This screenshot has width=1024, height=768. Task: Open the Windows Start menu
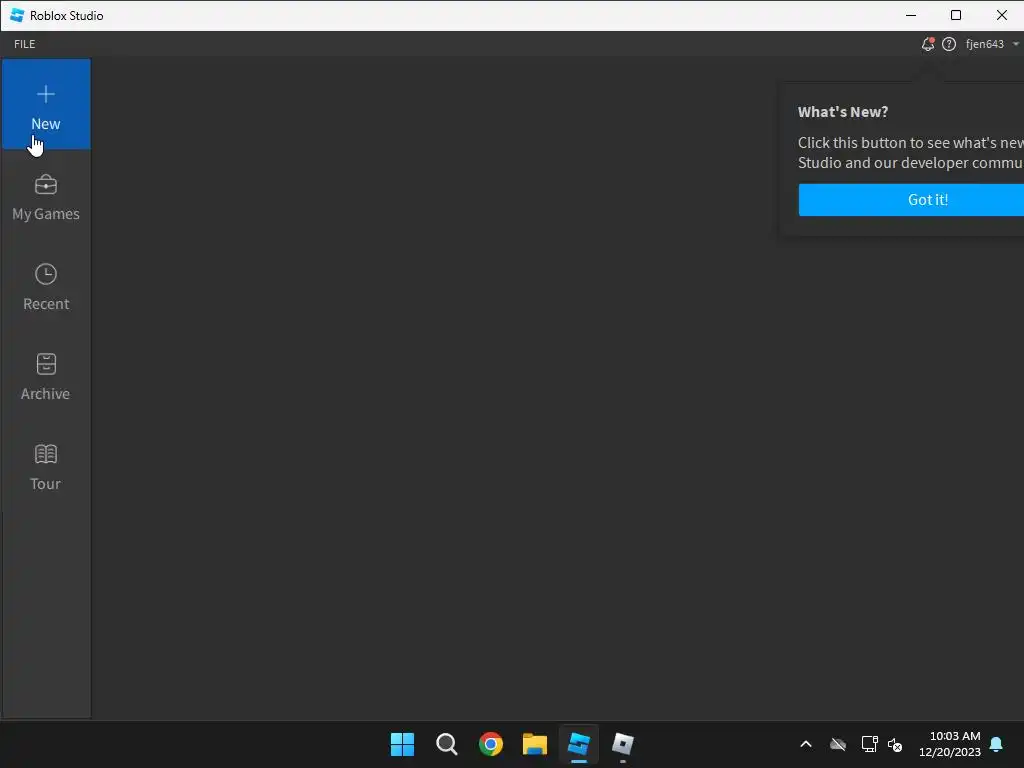tap(402, 744)
